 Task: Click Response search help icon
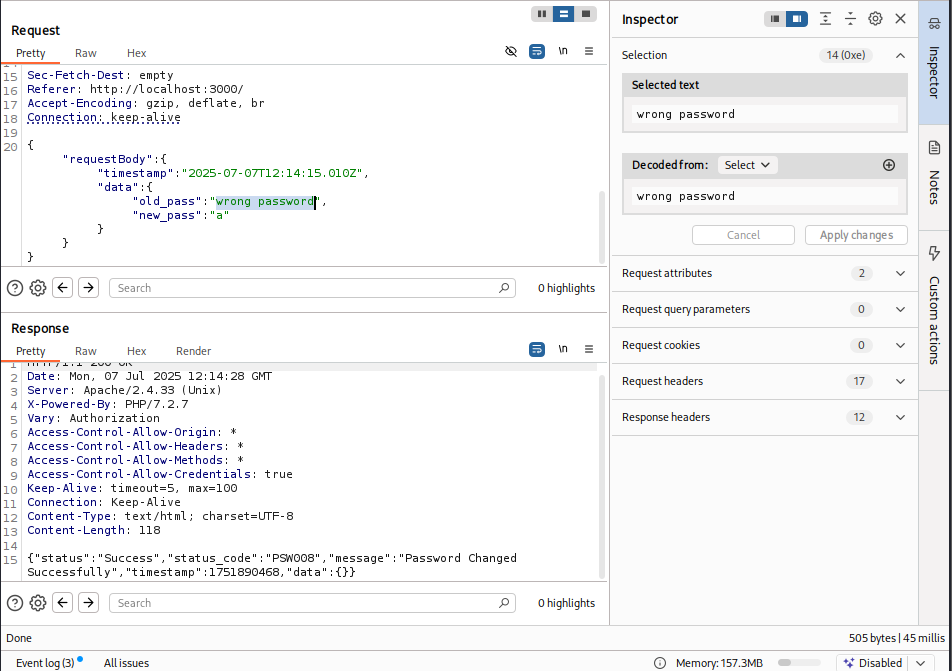[x=15, y=603]
